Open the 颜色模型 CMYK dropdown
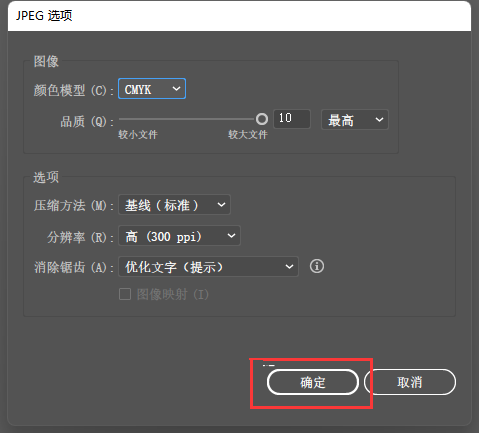The height and width of the screenshot is (433, 479). tap(152, 89)
